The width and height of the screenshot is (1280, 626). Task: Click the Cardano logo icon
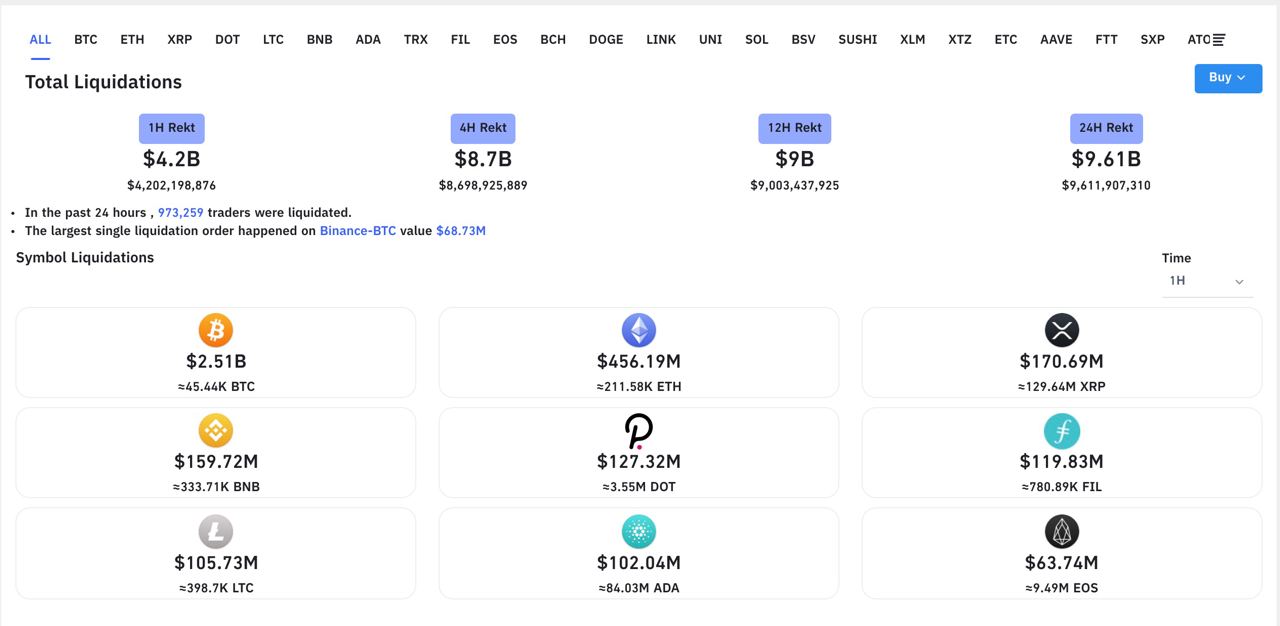click(639, 531)
